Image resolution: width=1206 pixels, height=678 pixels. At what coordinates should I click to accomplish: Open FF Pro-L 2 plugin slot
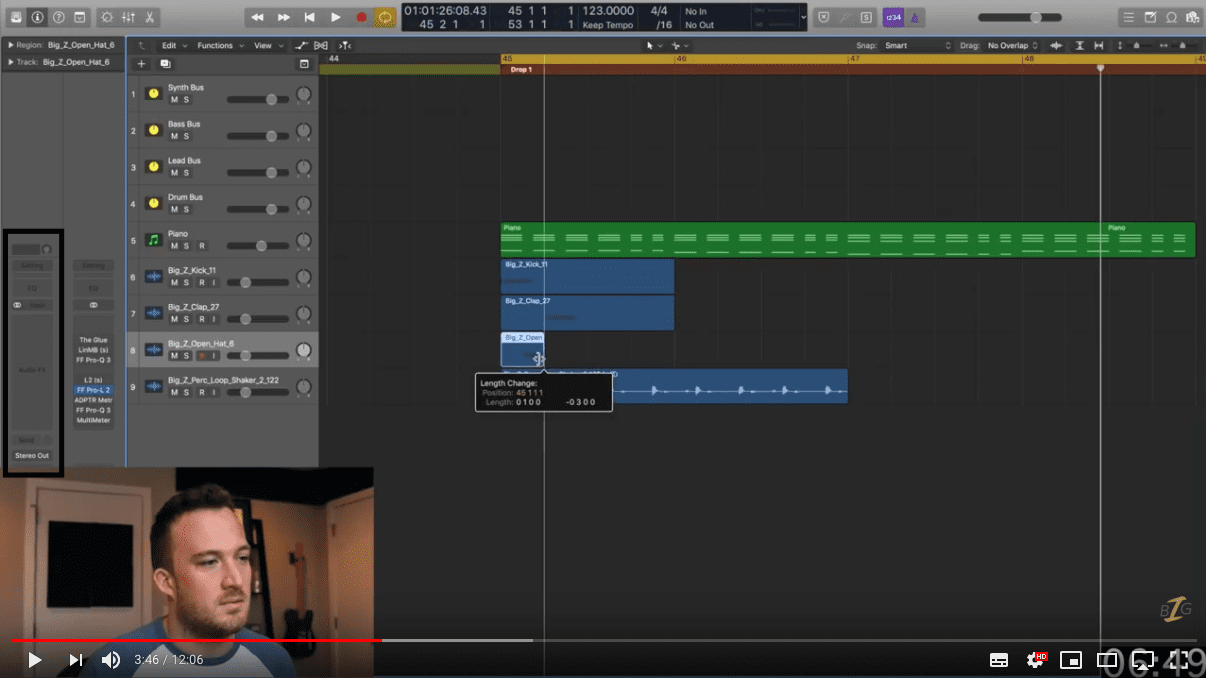[x=93, y=390]
